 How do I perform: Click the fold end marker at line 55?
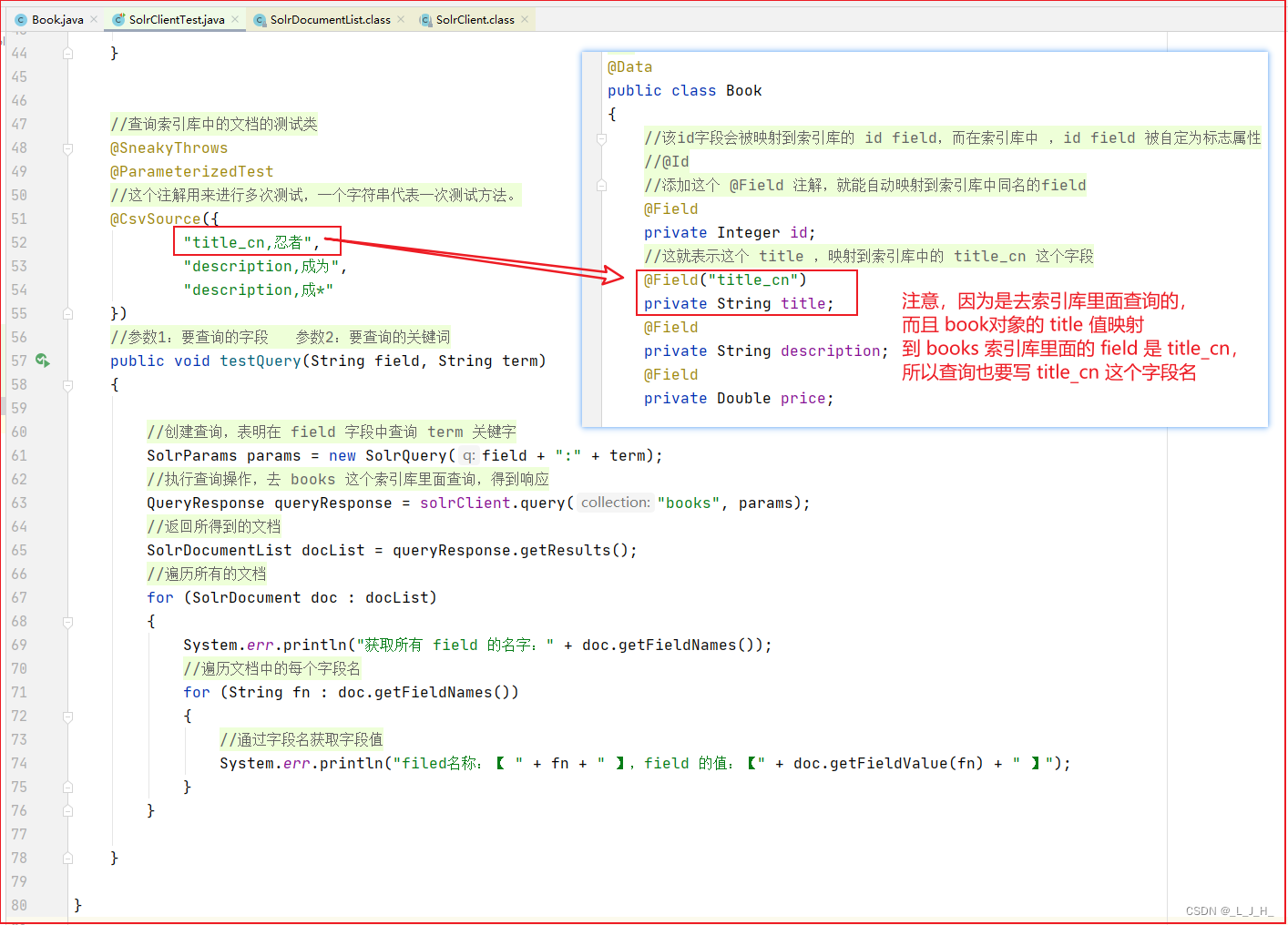68,313
